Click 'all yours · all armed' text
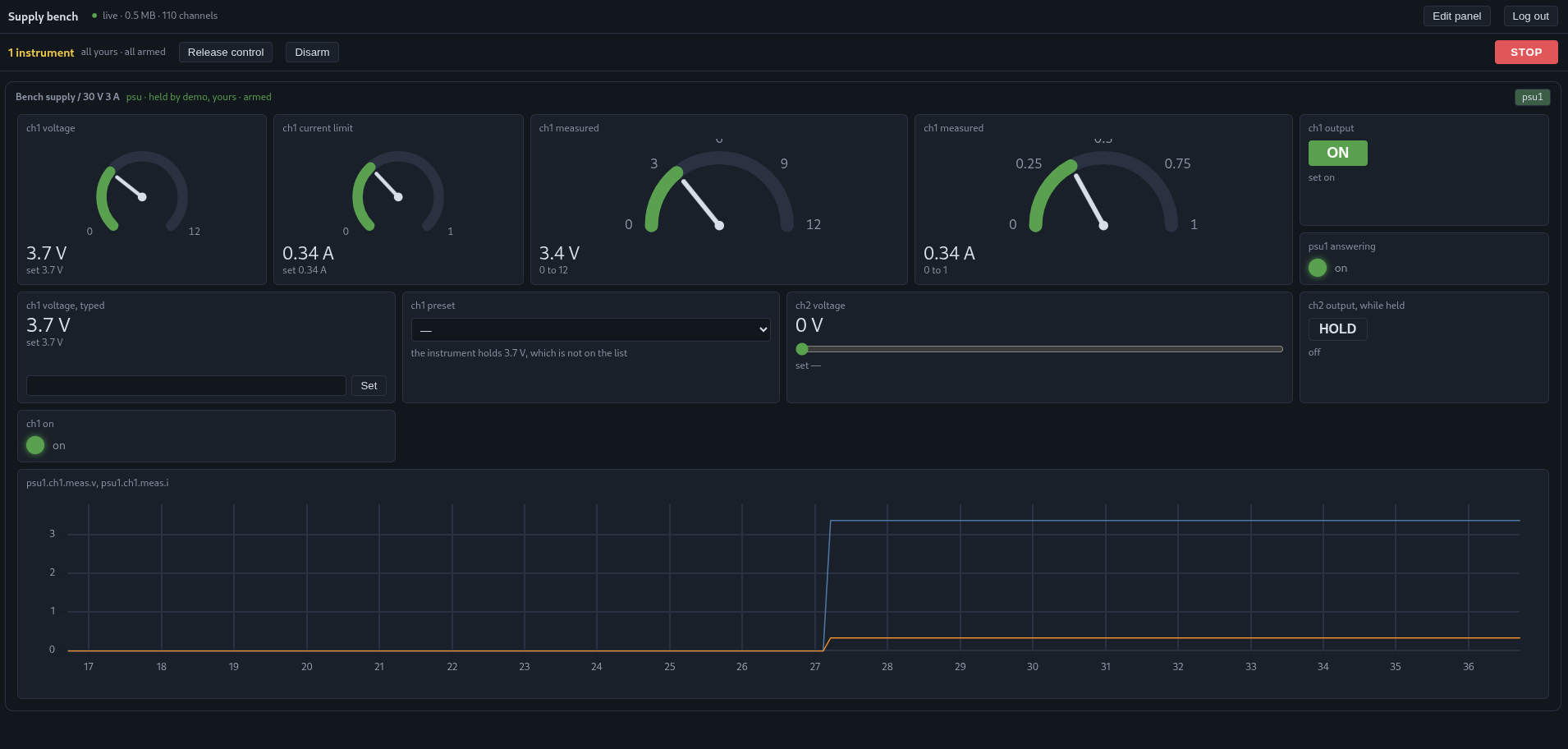The image size is (1568, 749). [123, 52]
